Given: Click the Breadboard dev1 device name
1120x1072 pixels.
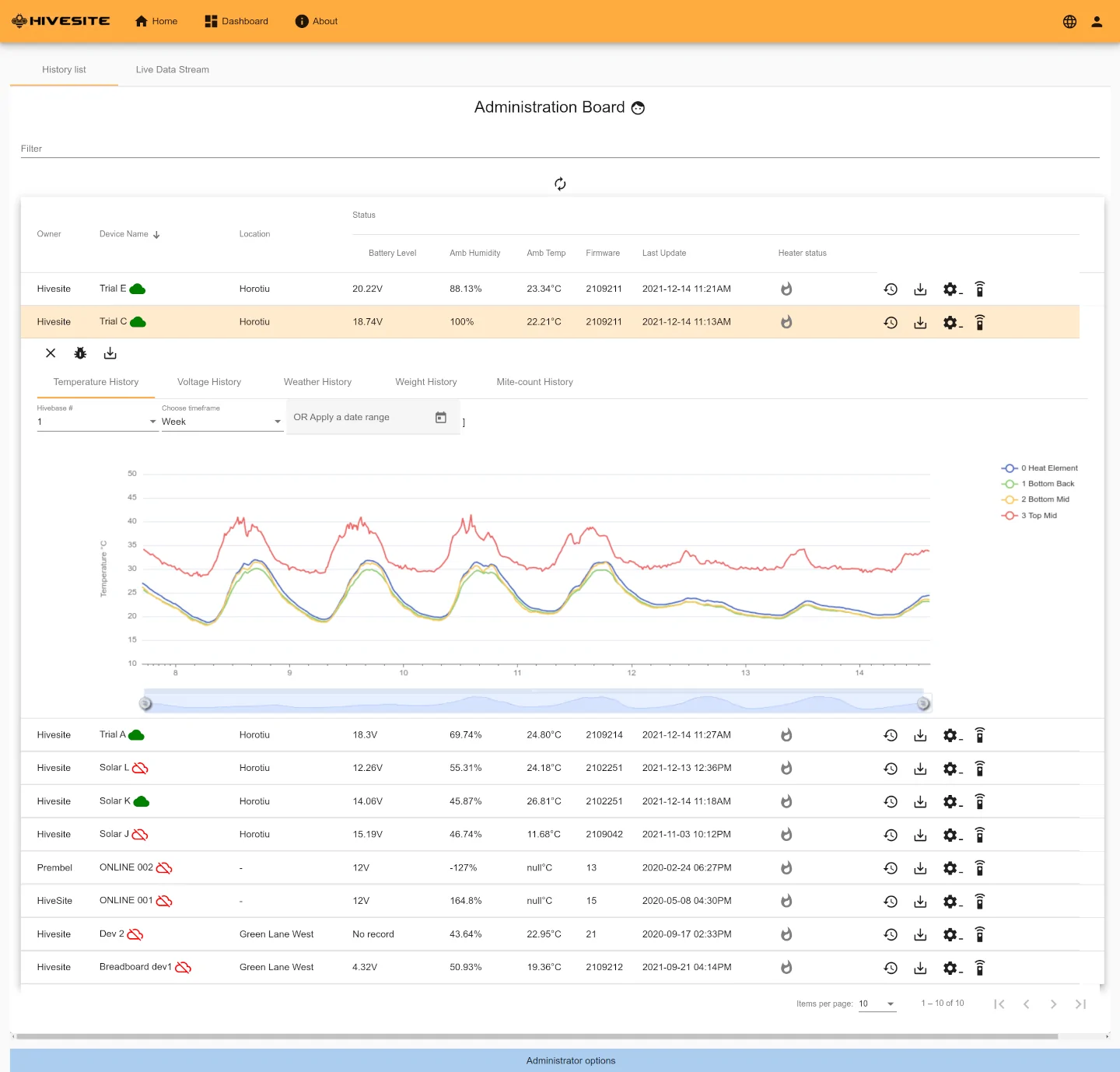Looking at the screenshot, I should 135,967.
